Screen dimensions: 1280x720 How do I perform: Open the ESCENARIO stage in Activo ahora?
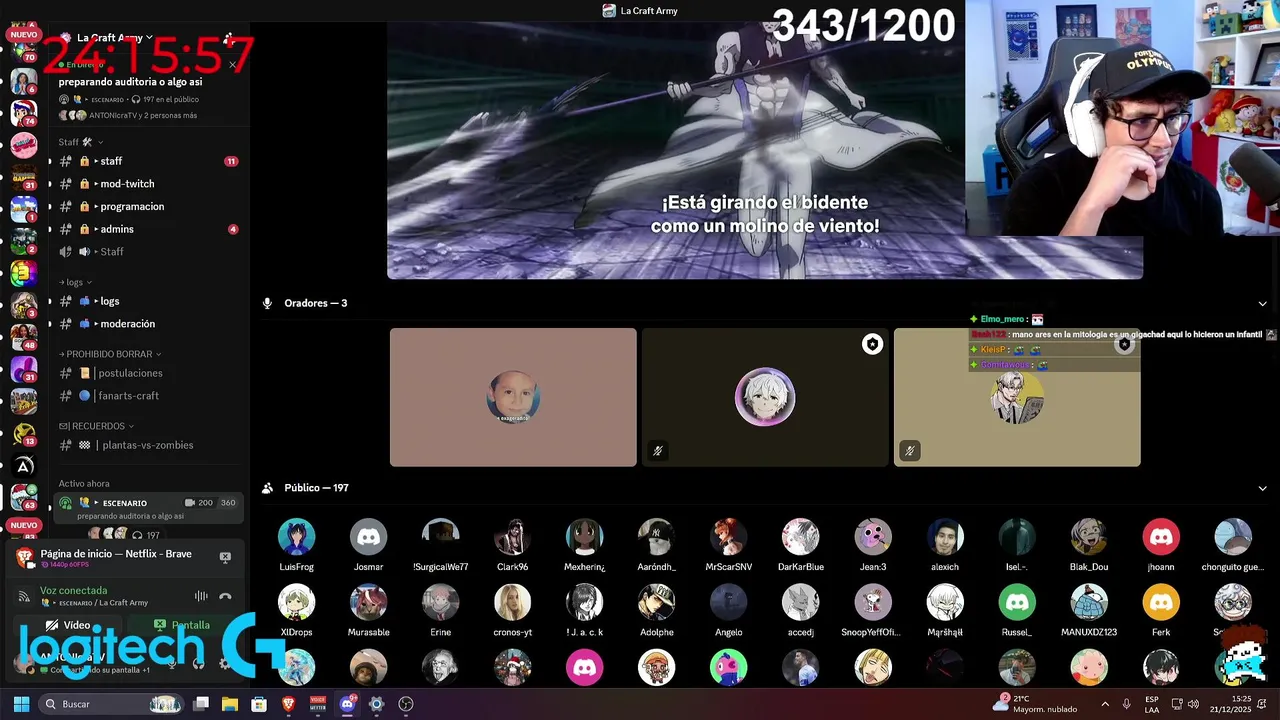coord(148,508)
